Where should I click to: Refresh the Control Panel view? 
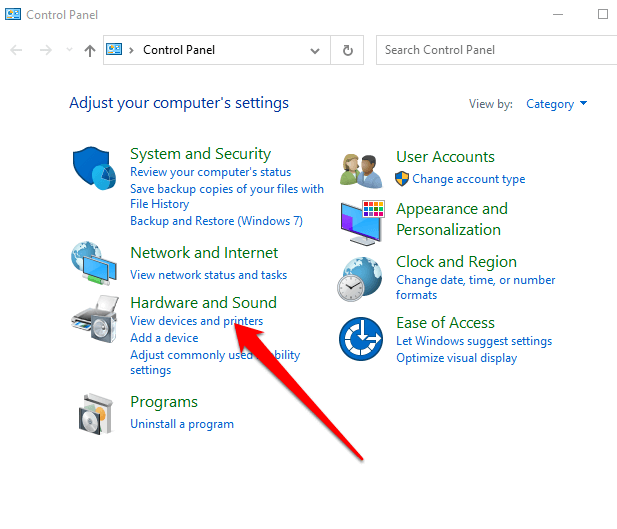pos(347,50)
